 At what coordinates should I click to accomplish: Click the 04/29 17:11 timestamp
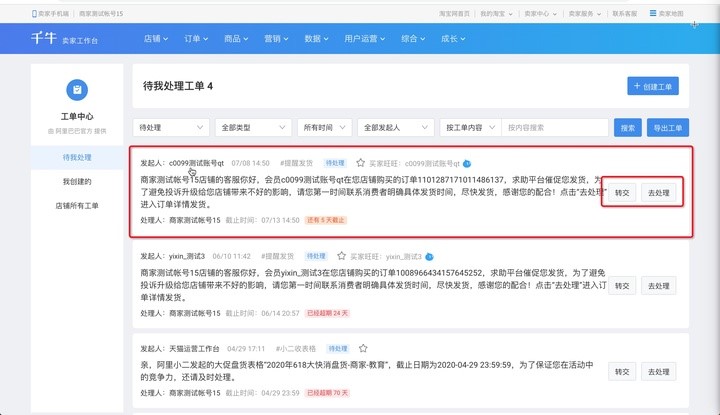tap(246, 348)
